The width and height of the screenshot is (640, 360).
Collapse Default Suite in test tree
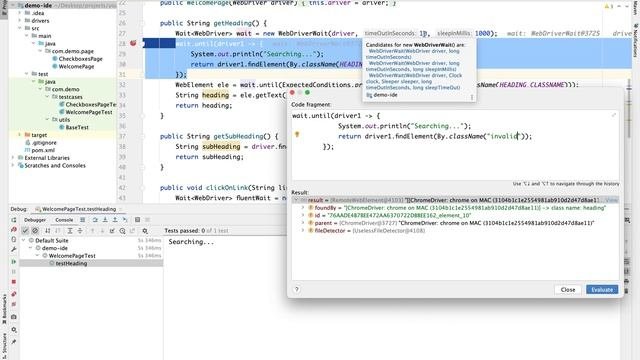pyautogui.click(x=23, y=240)
